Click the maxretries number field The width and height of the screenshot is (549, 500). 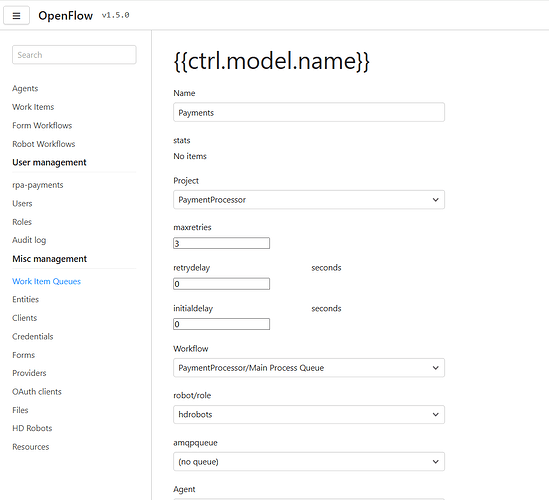coord(221,243)
